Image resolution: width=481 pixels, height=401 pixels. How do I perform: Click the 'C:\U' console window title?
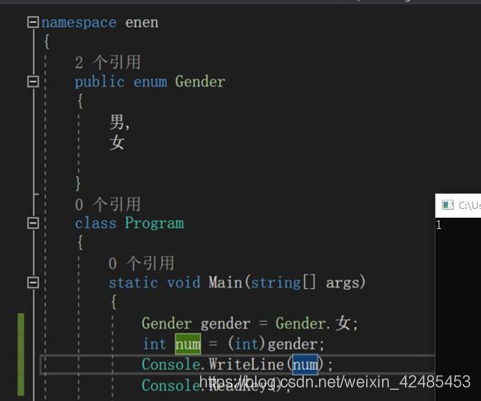point(469,205)
